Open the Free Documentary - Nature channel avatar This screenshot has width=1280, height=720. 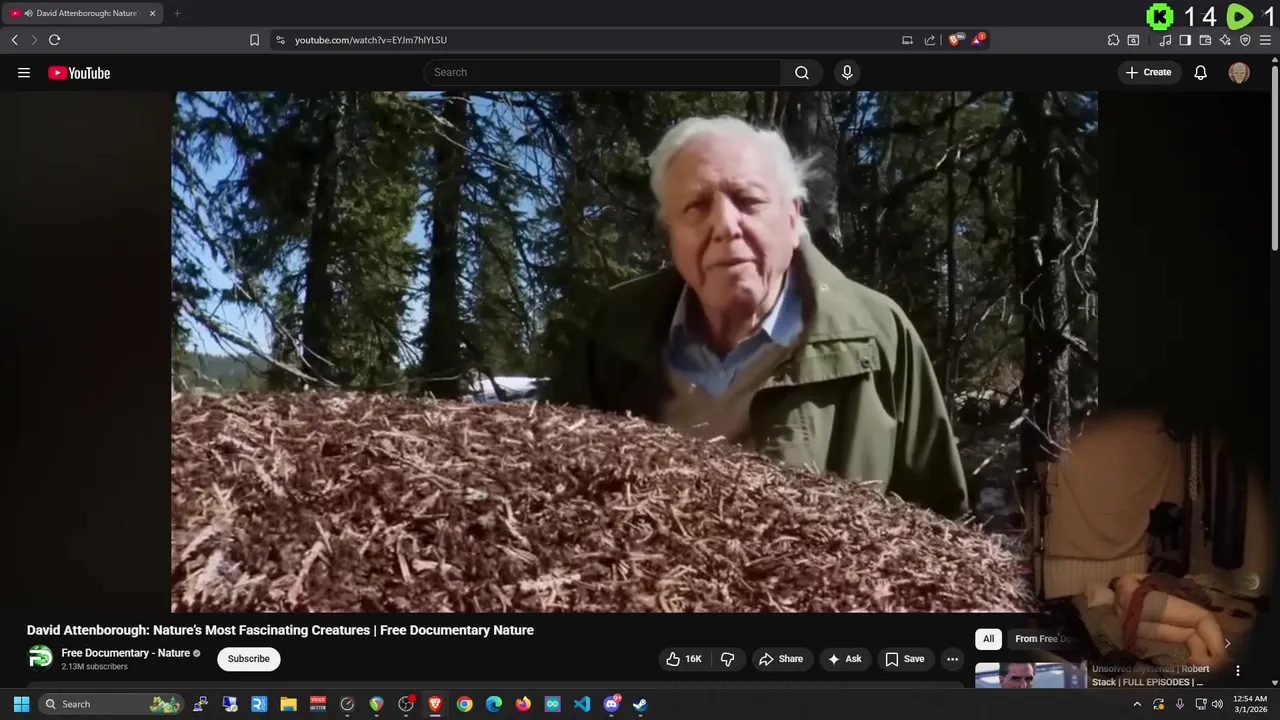[40, 657]
